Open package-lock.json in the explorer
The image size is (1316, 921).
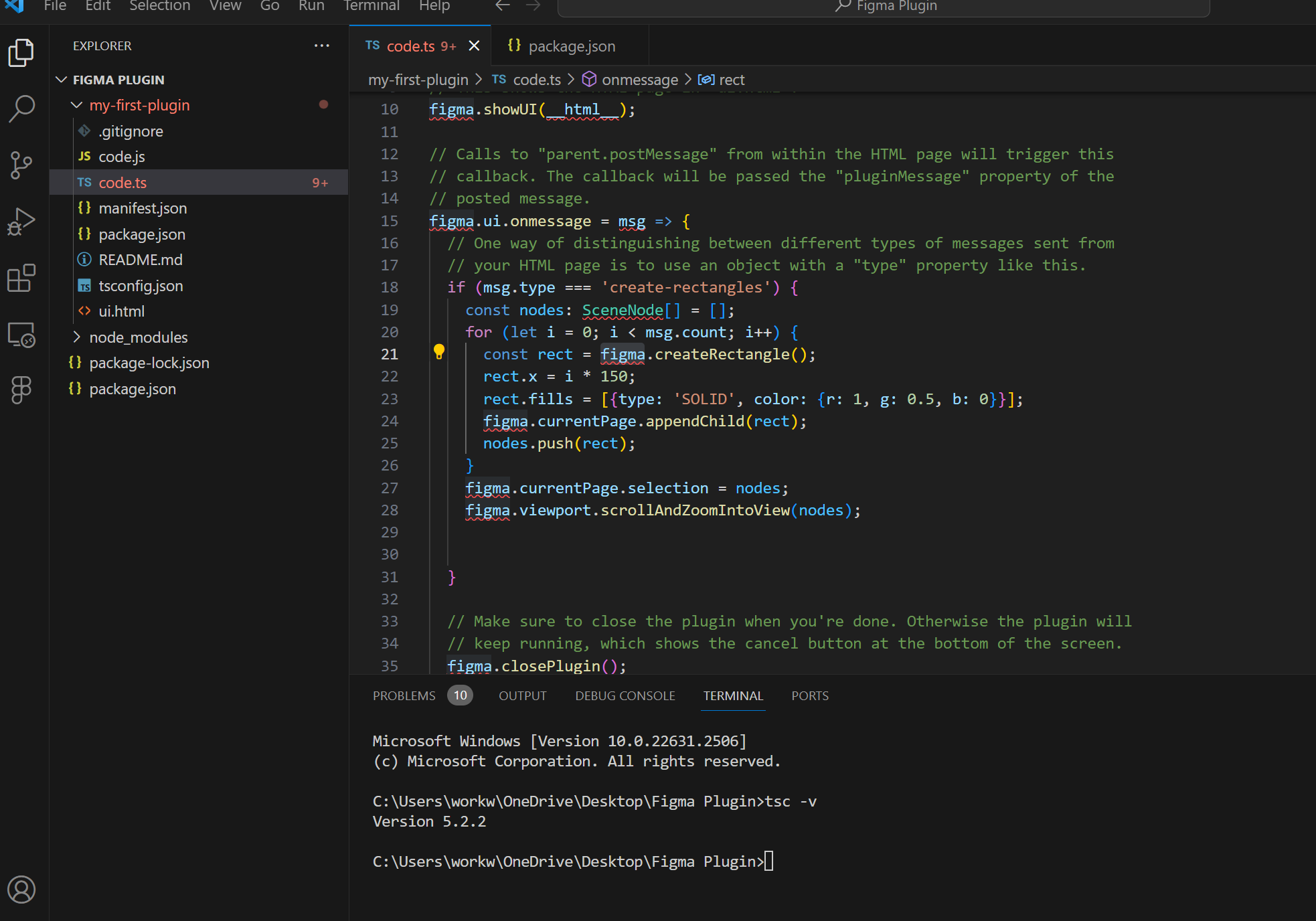[x=149, y=363]
